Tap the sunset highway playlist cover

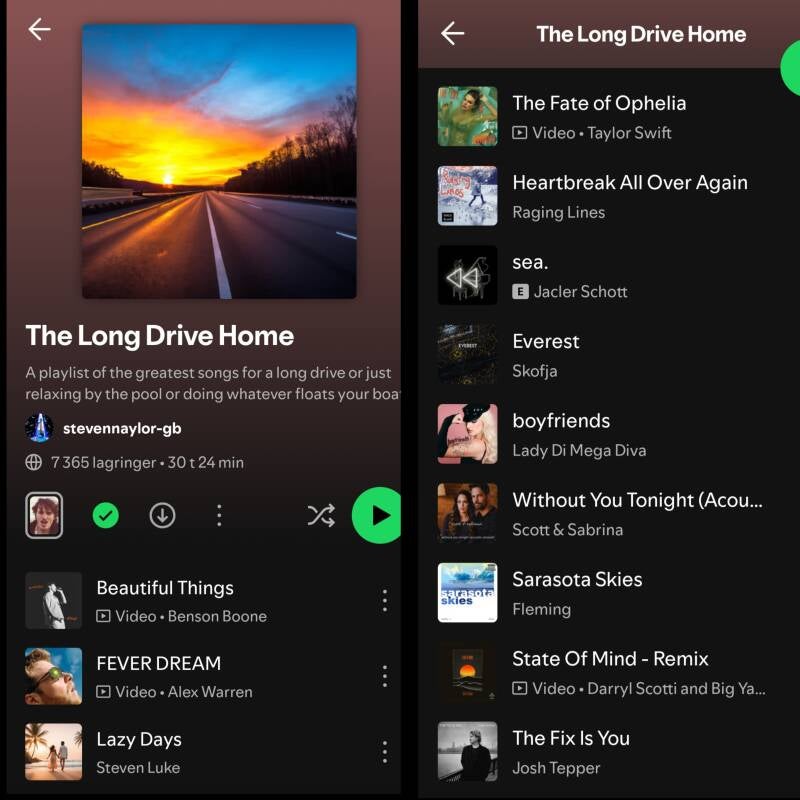[219, 161]
